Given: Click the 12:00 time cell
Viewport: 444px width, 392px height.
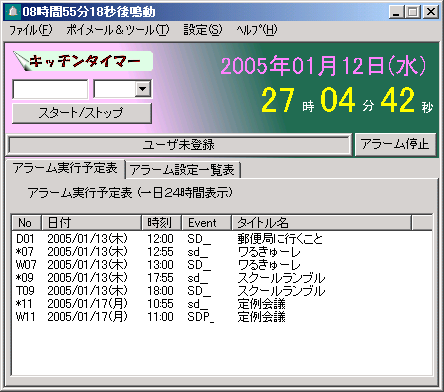Looking at the screenshot, I should click(x=160, y=239).
